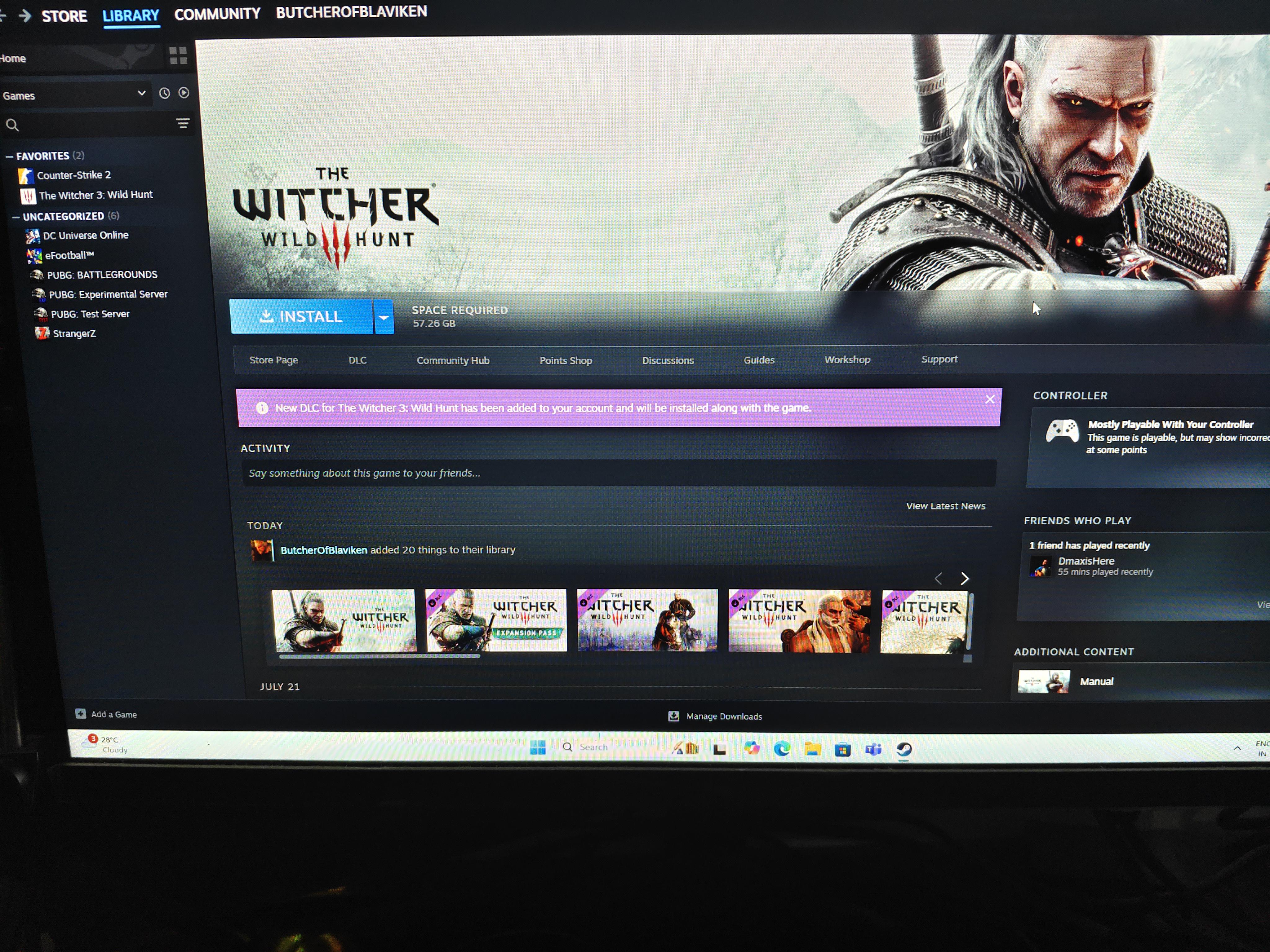Image resolution: width=1270 pixels, height=952 pixels.
Task: Open ButcherOfBlaviken profile link
Action: click(324, 550)
